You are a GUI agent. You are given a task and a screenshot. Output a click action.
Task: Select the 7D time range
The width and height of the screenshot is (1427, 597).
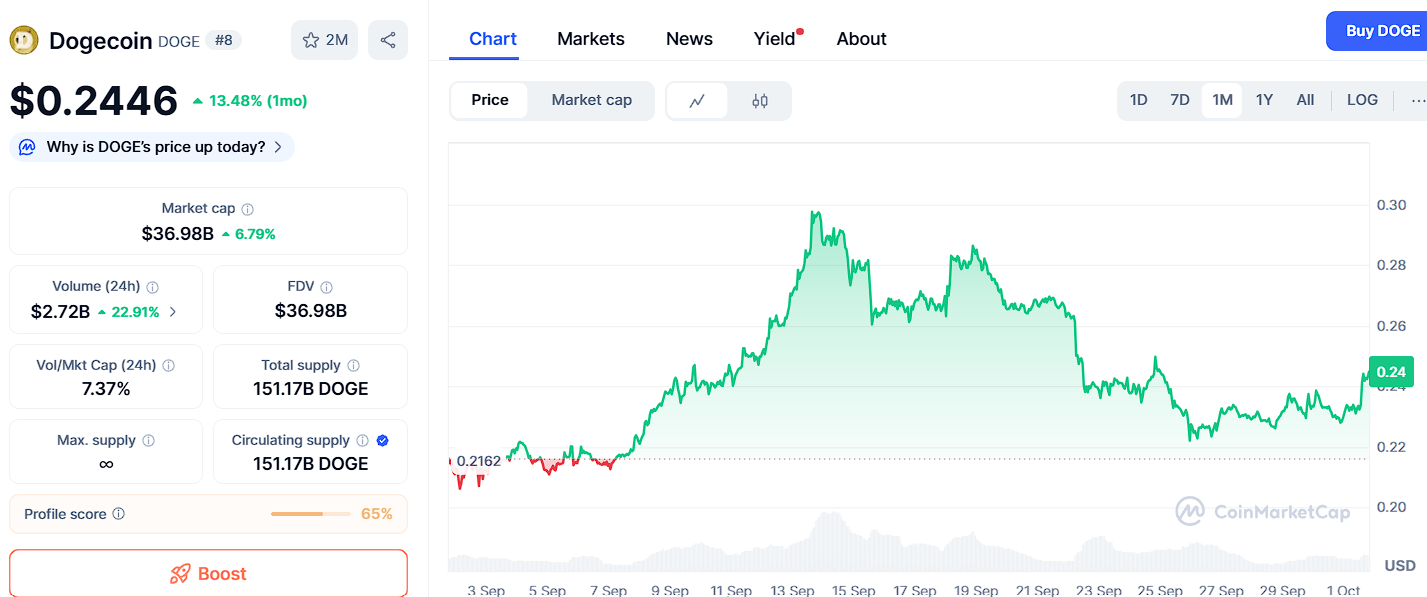pyautogui.click(x=1180, y=100)
